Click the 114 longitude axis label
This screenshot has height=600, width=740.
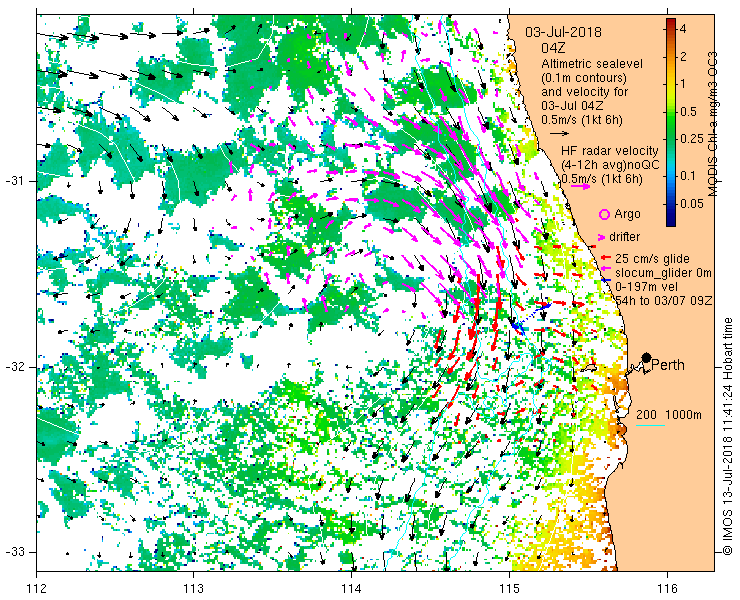[351, 589]
